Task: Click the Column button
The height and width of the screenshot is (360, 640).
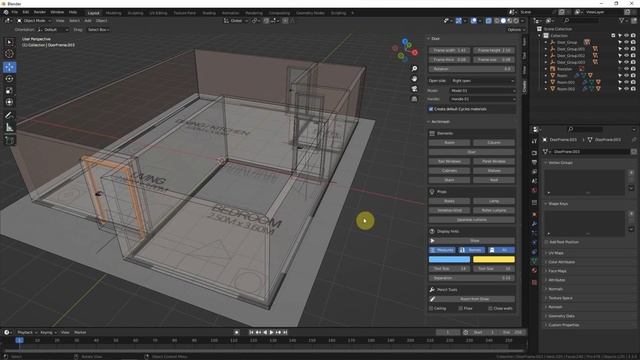Action: [494, 143]
